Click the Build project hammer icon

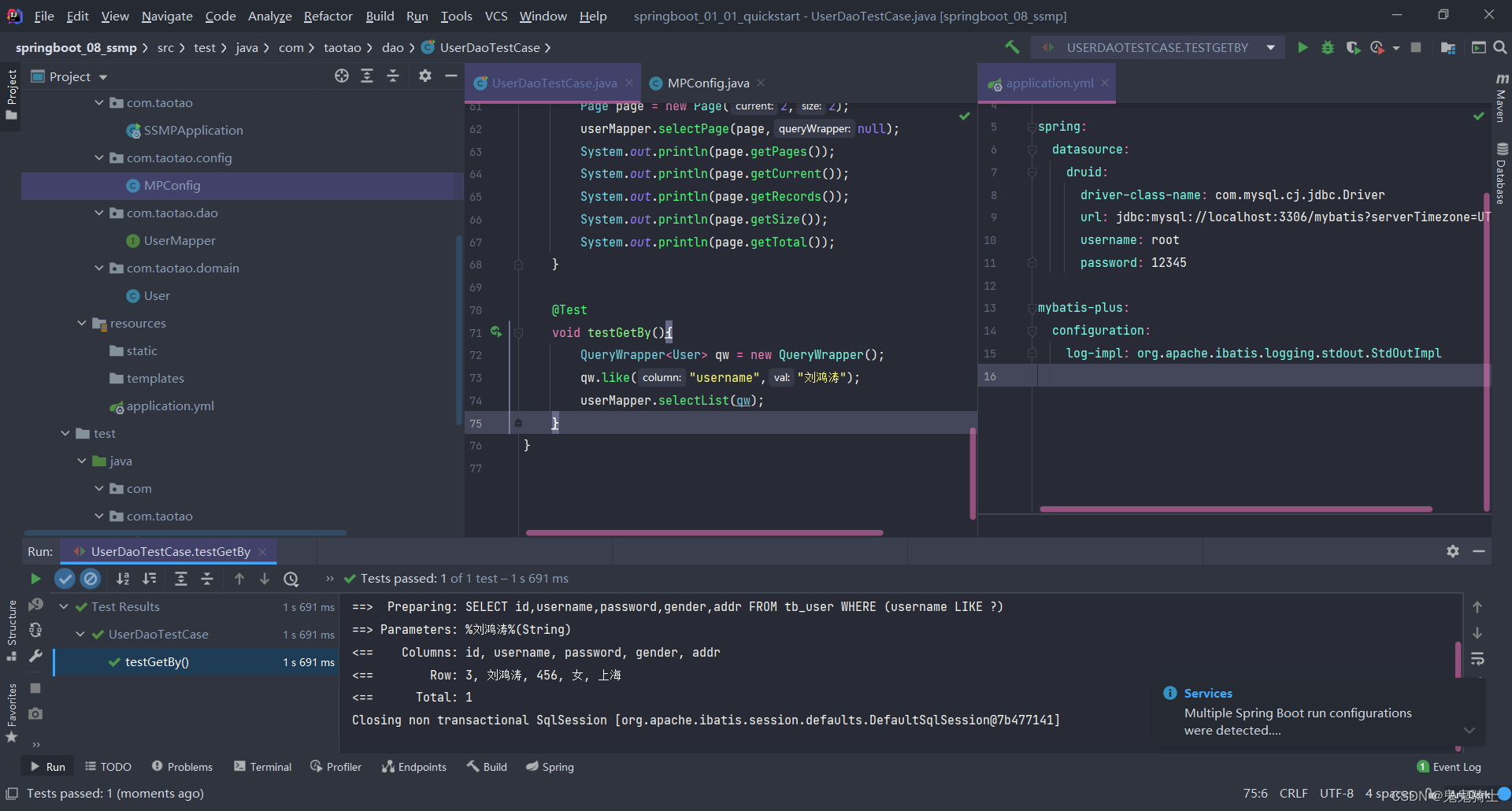[1012, 47]
